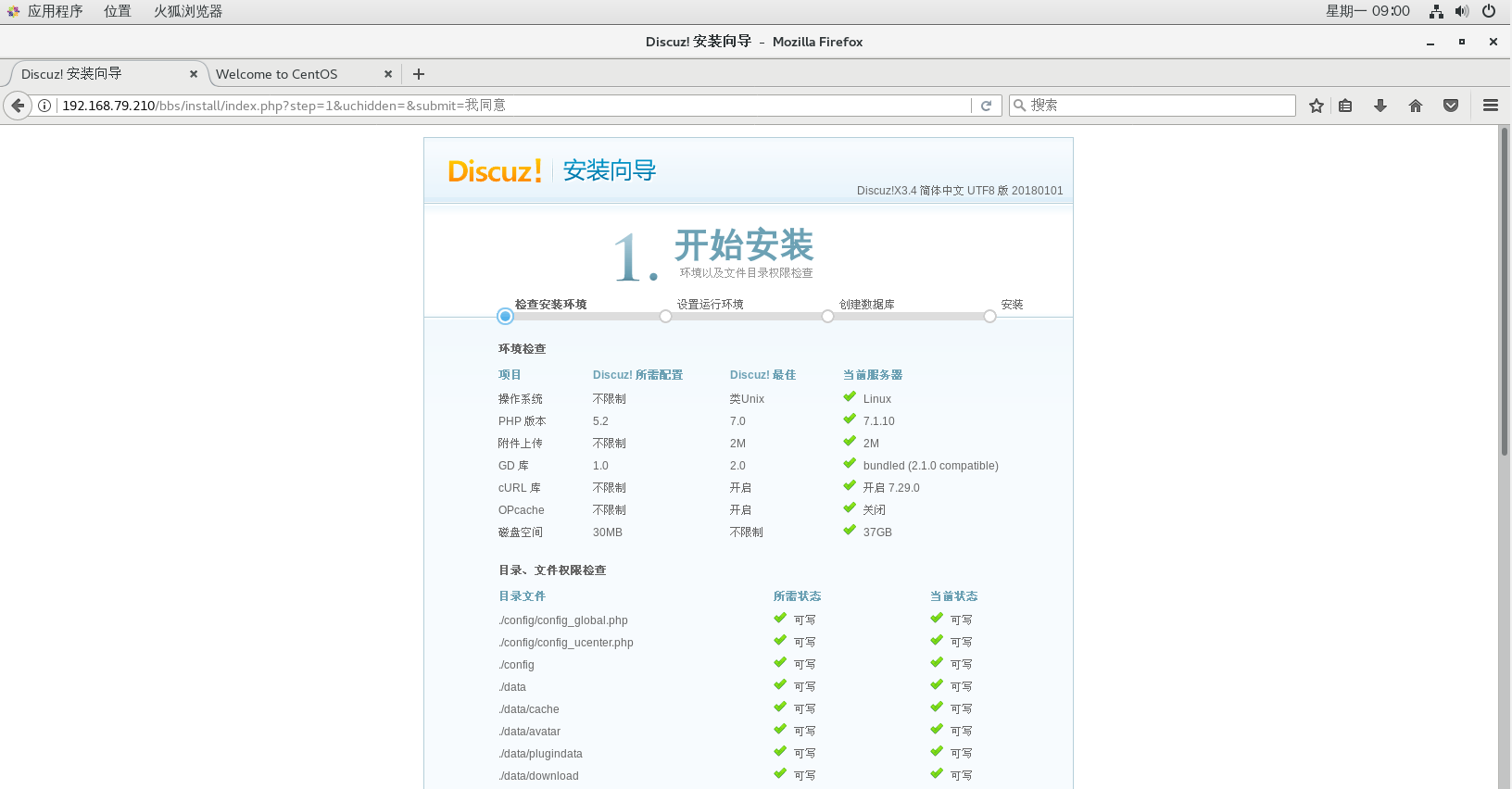Screen dimensions: 1512x789
Task: Click the Discuz! 所需配置 column header
Action: [x=638, y=375]
